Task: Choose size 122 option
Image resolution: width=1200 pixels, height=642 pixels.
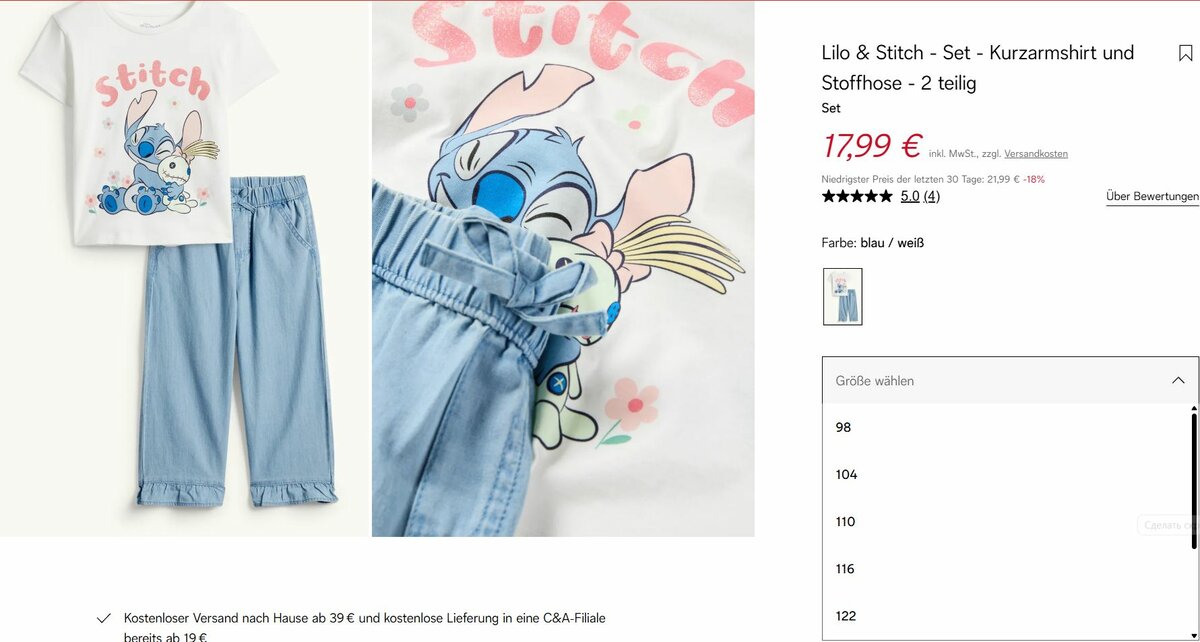Action: pos(1006,616)
